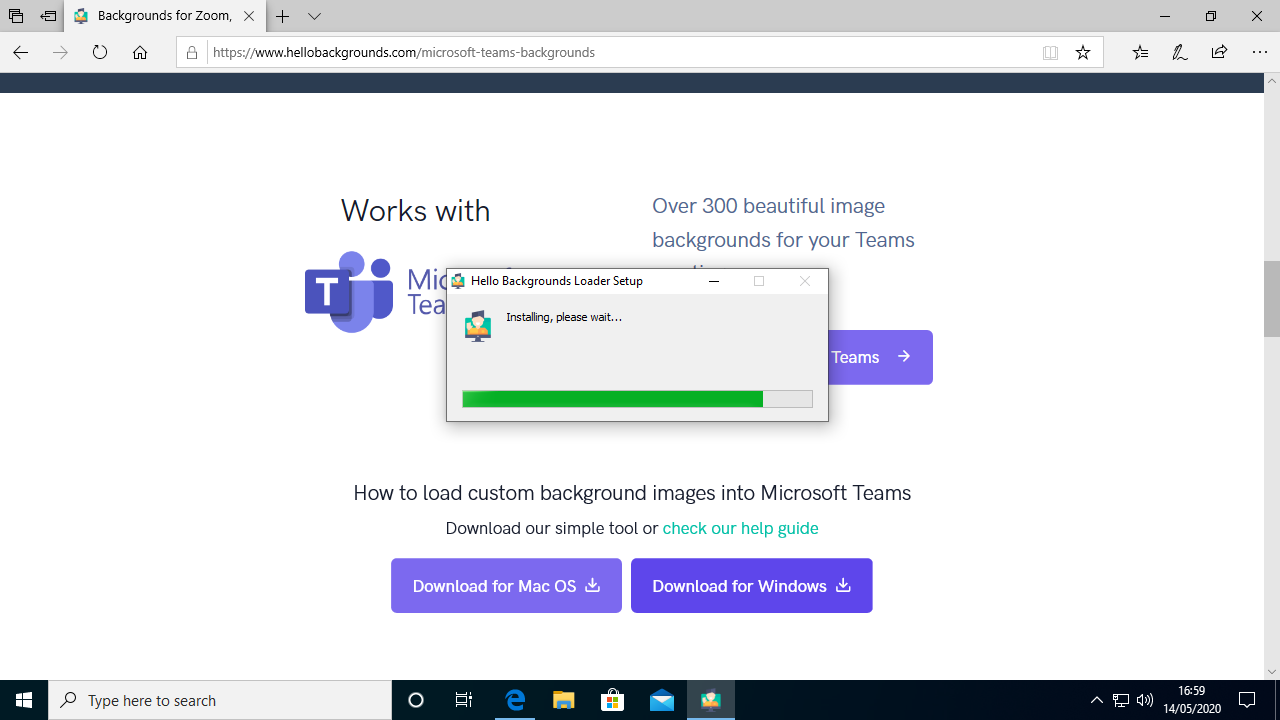Go back to previous page
Screen dimensions: 1280x720
click(20, 52)
